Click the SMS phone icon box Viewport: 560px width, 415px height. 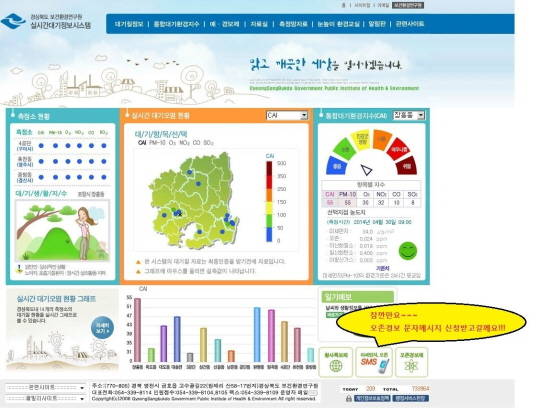[x=374, y=362]
